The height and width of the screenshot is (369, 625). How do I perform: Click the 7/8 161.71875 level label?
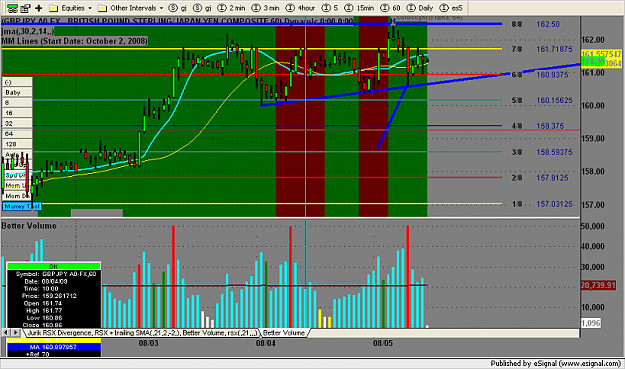coord(542,49)
